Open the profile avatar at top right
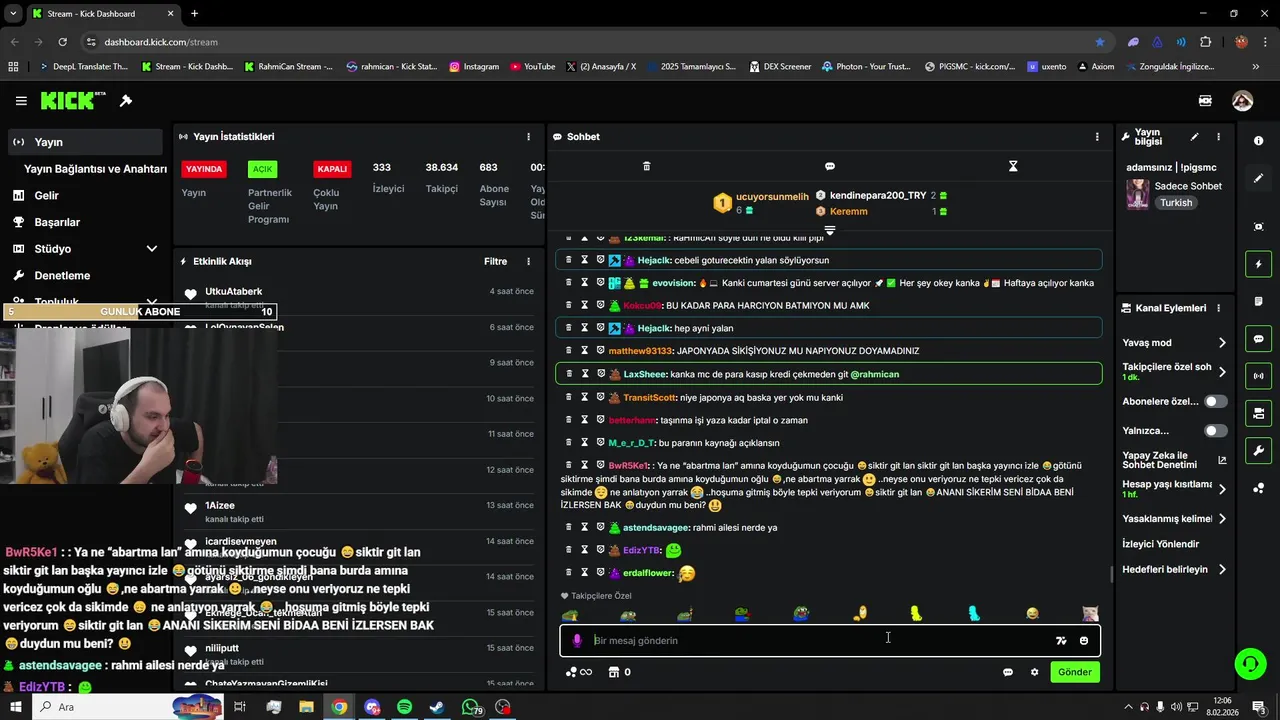 [1242, 101]
